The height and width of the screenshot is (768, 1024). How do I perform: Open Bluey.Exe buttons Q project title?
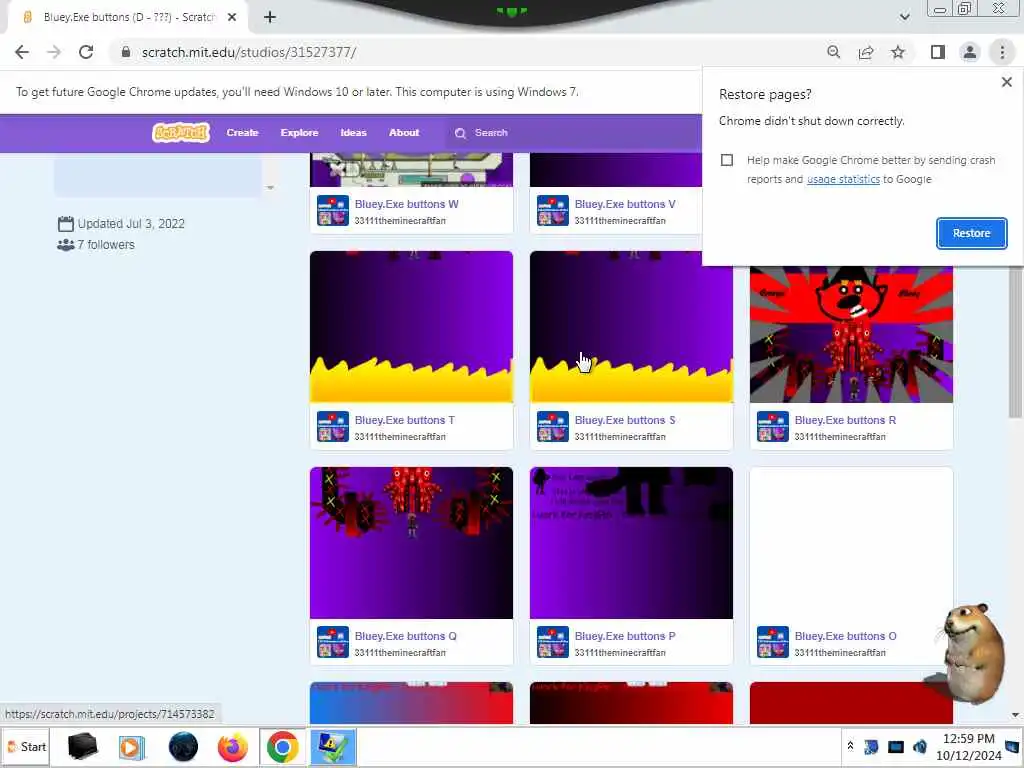click(406, 636)
